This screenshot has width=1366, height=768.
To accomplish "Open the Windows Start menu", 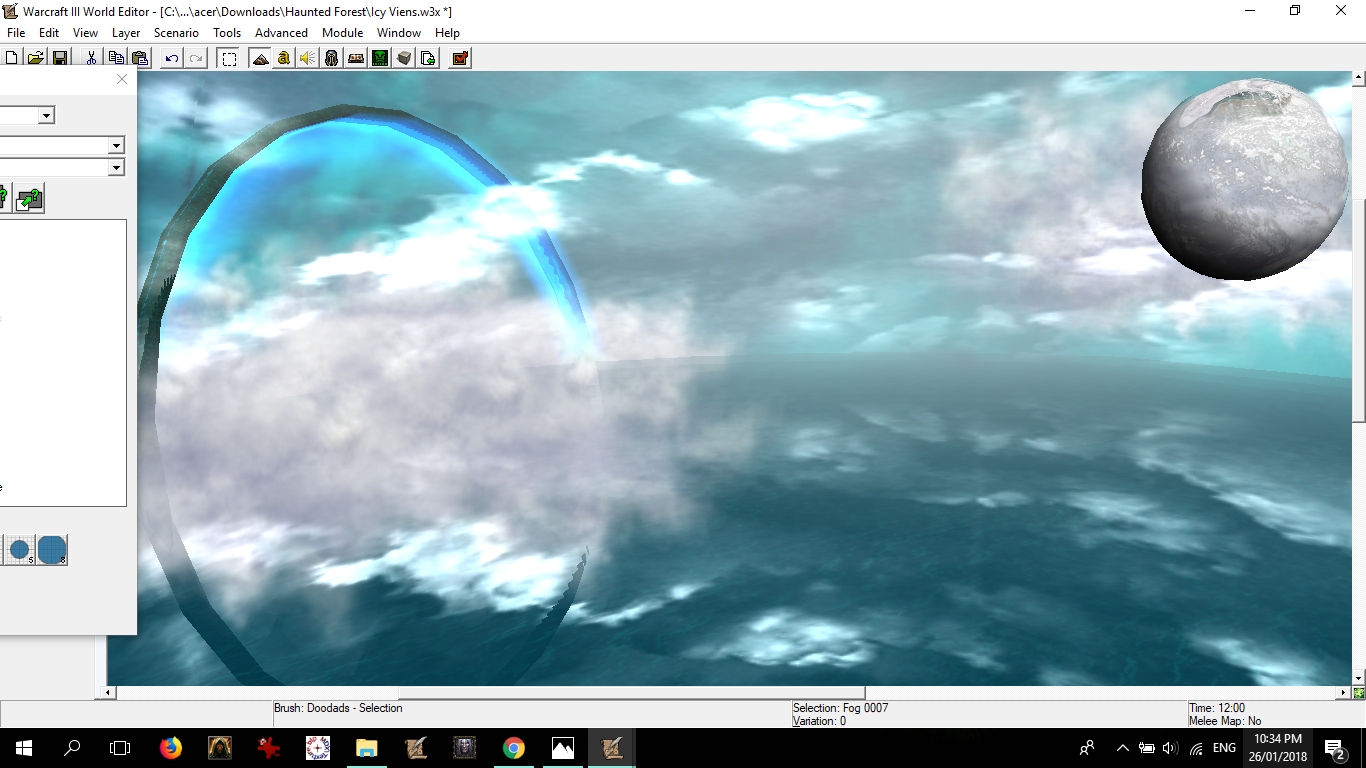I will [24, 748].
